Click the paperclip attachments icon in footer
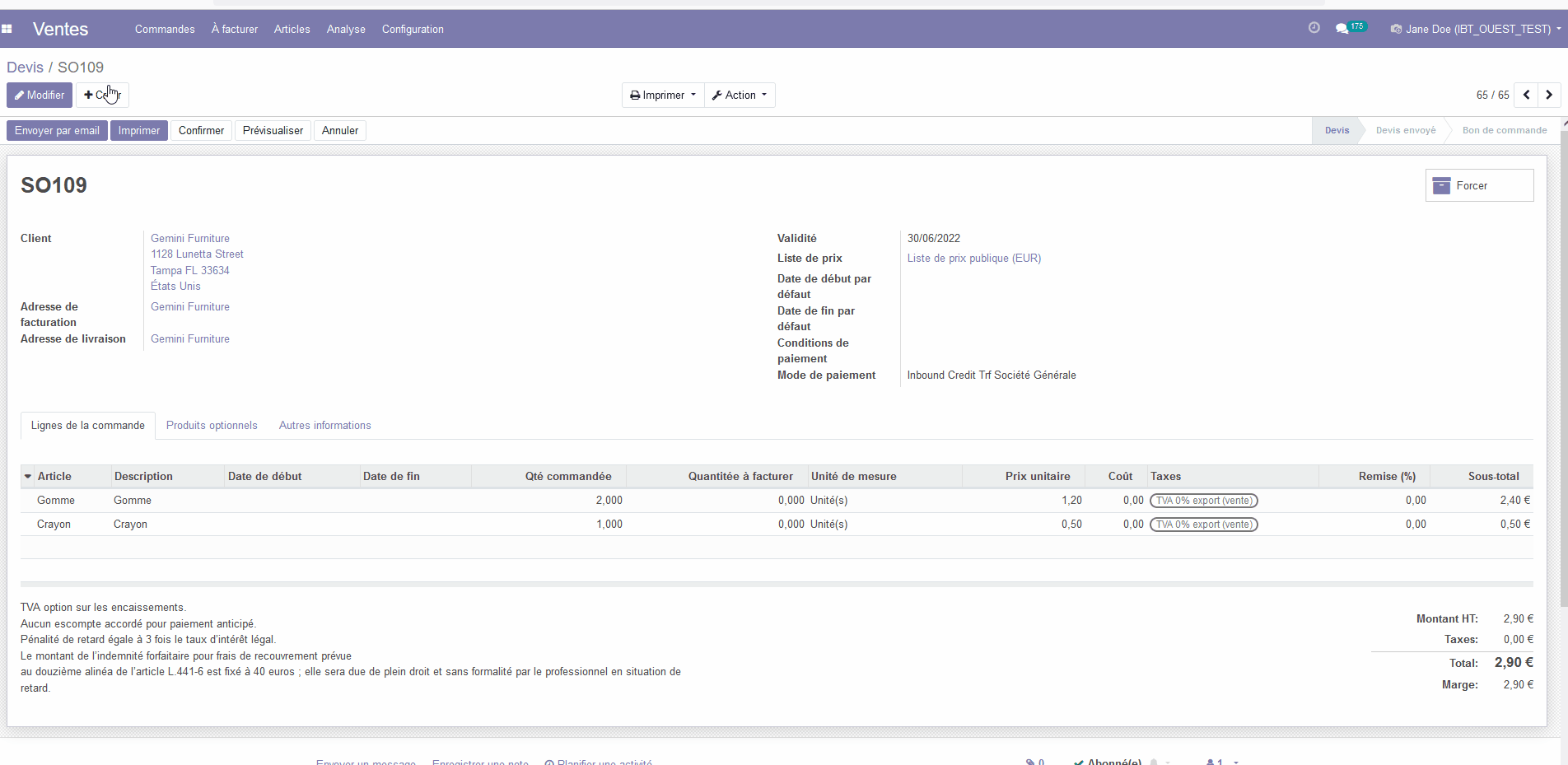The width and height of the screenshot is (1568, 765). [x=1029, y=761]
